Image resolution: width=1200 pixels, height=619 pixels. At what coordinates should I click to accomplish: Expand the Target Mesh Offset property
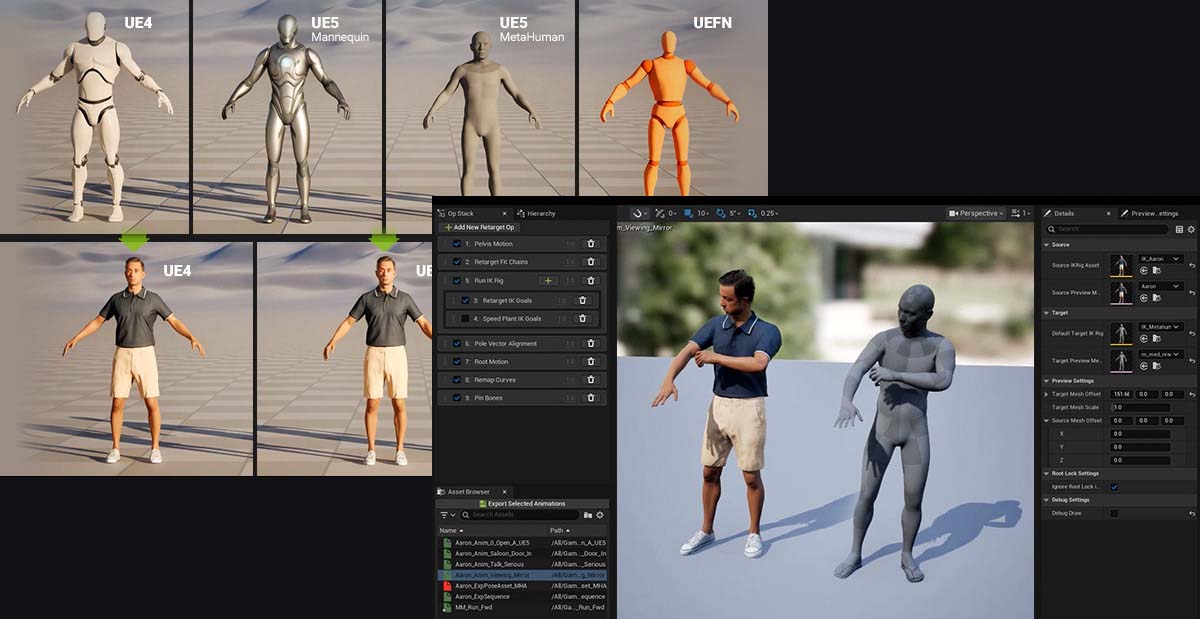point(1047,394)
